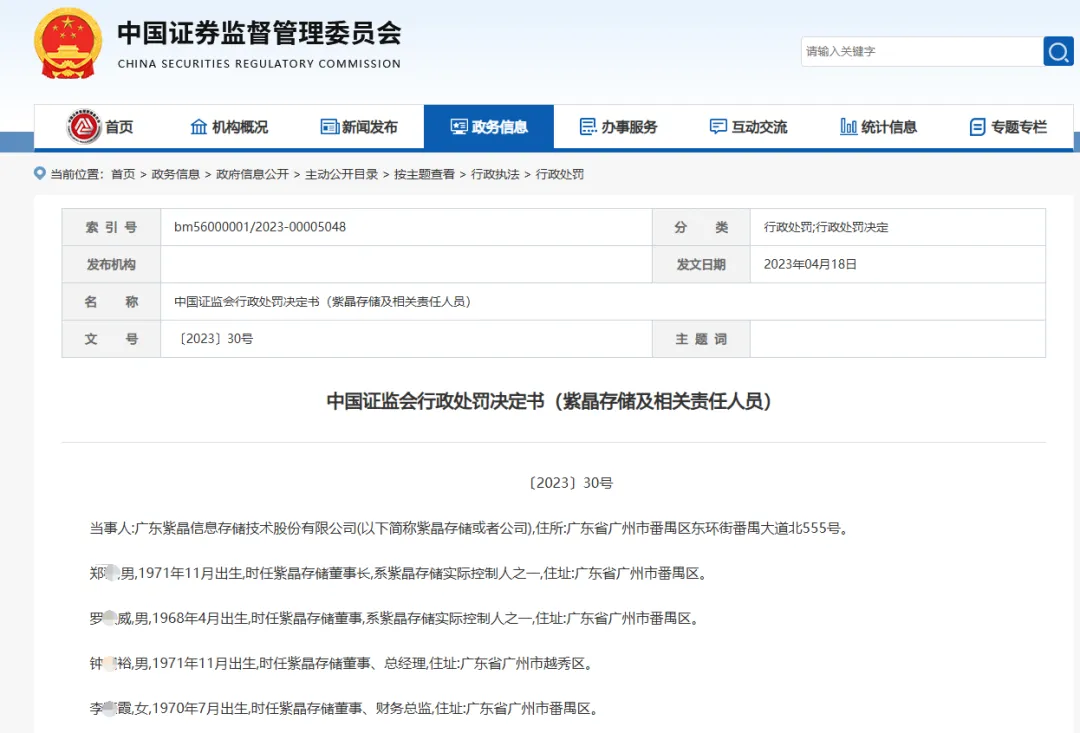The height and width of the screenshot is (733, 1080).
Task: Click the 主题词 label cell
Action: click(x=701, y=339)
